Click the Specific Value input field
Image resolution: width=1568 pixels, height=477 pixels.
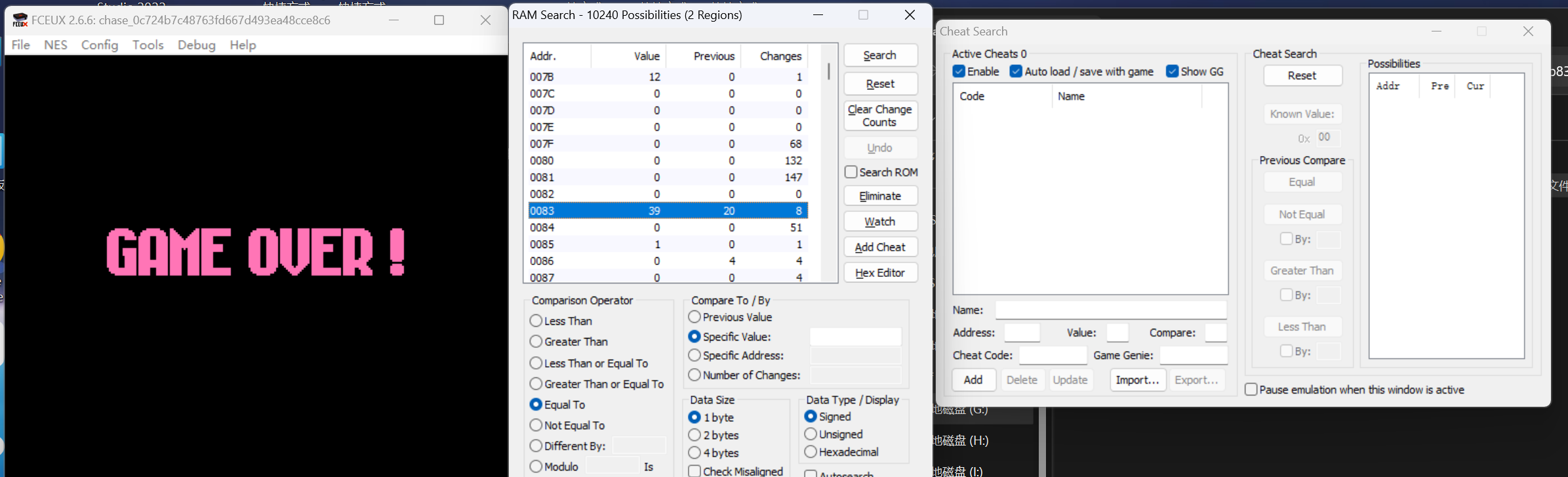855,337
